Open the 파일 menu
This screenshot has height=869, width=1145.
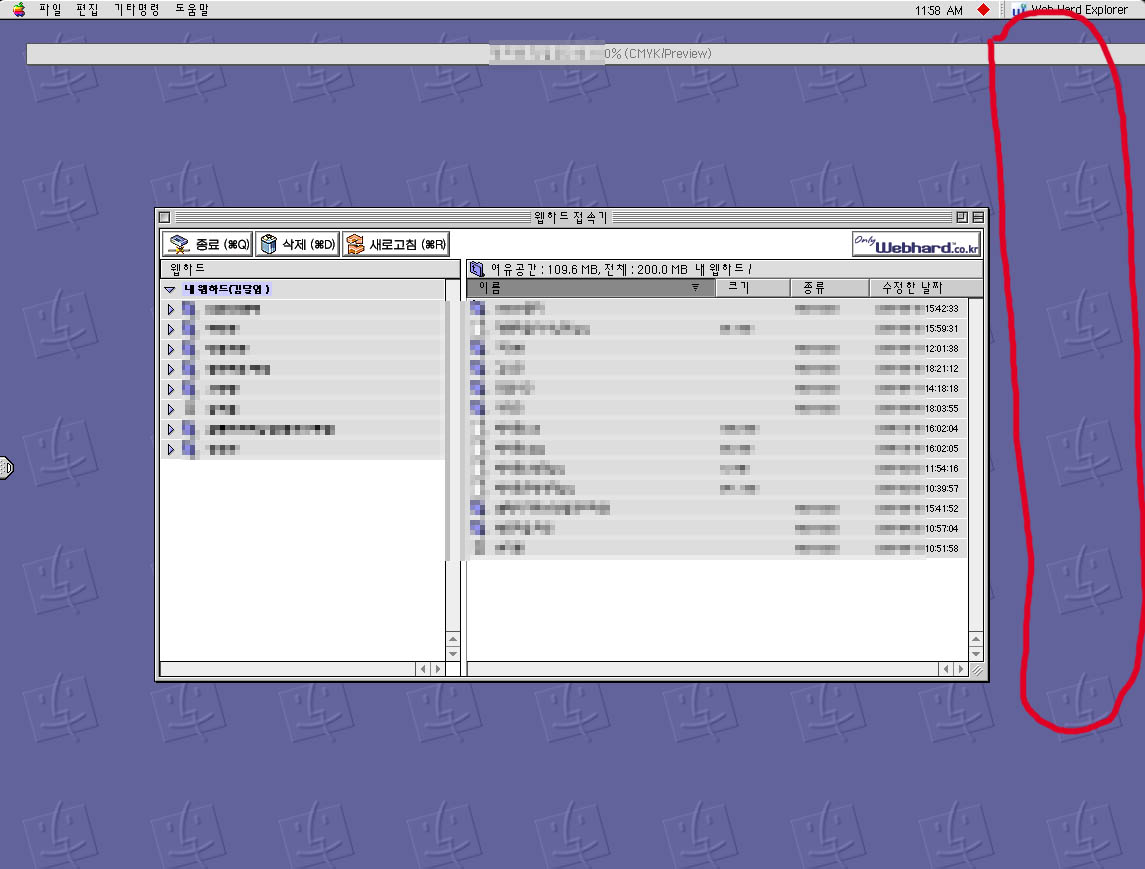pyautogui.click(x=50, y=10)
